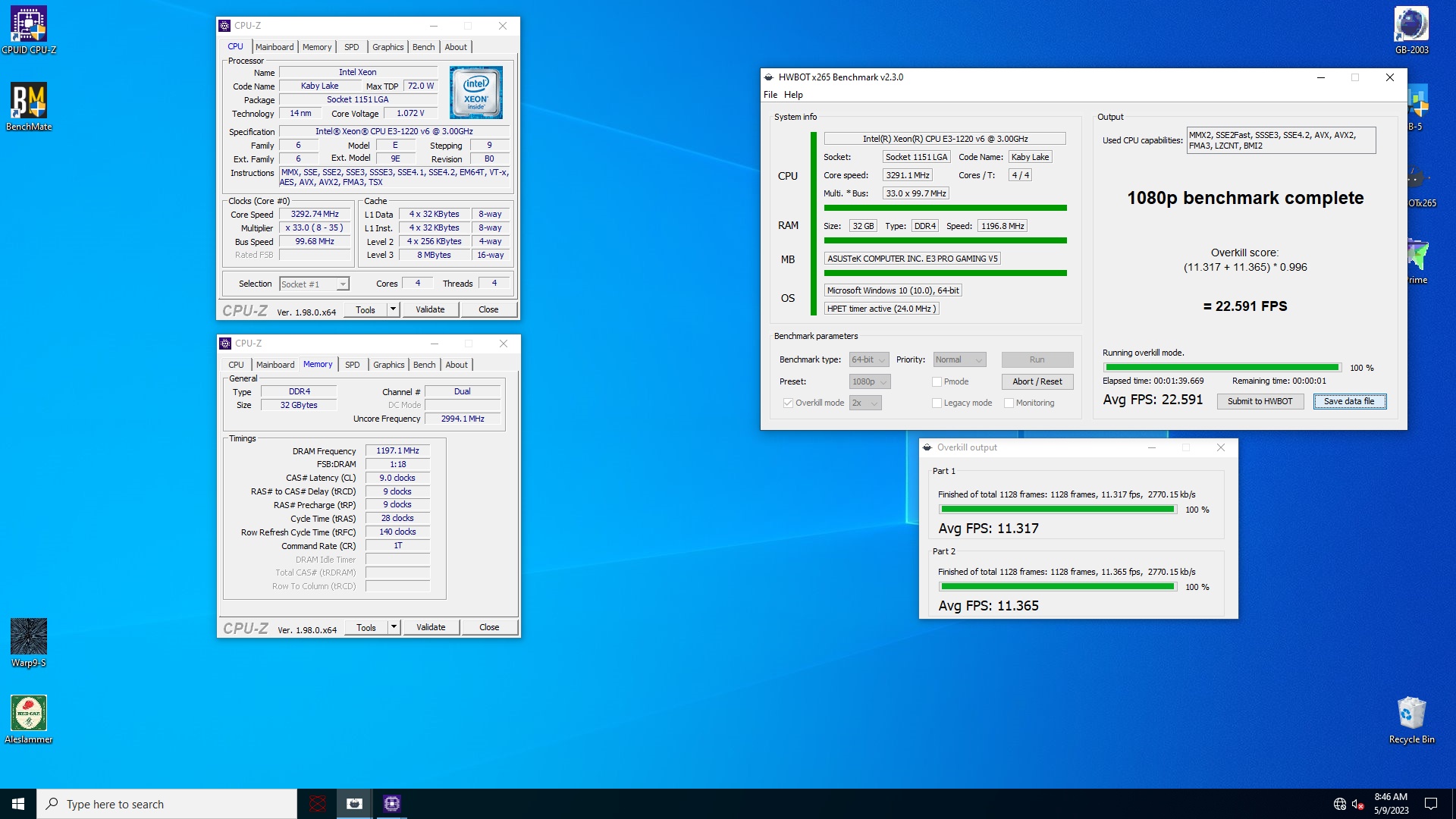Open the Socket #1 selection dropdown
The height and width of the screenshot is (819, 1456).
(314, 284)
